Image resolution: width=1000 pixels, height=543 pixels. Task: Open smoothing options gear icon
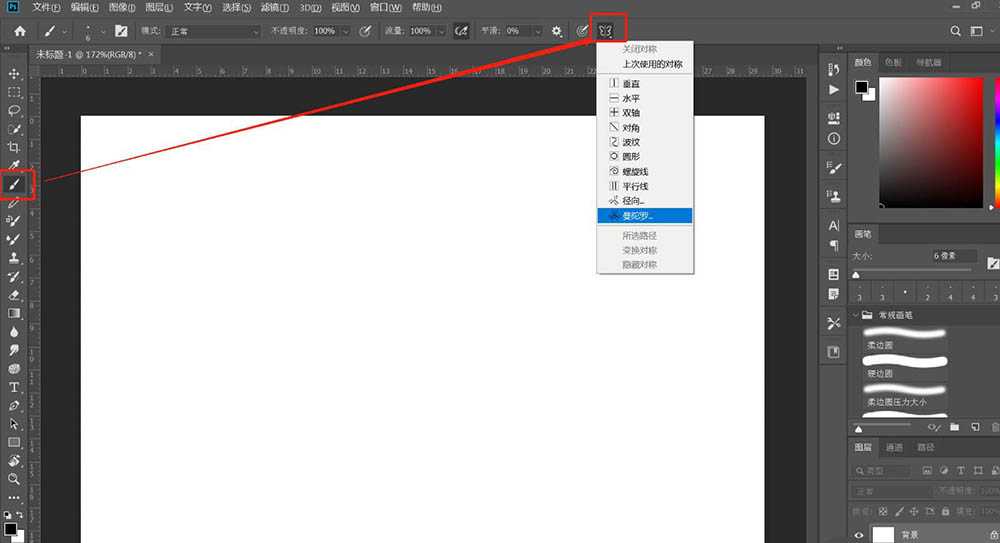click(x=557, y=31)
